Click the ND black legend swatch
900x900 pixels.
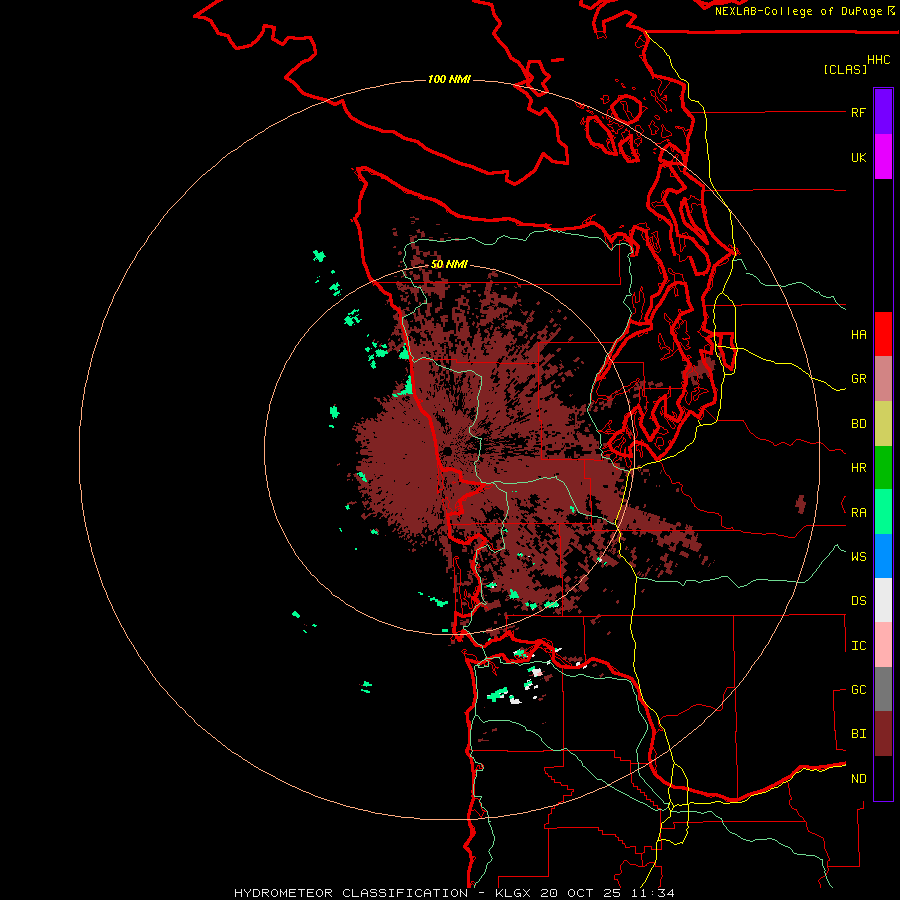tap(883, 778)
